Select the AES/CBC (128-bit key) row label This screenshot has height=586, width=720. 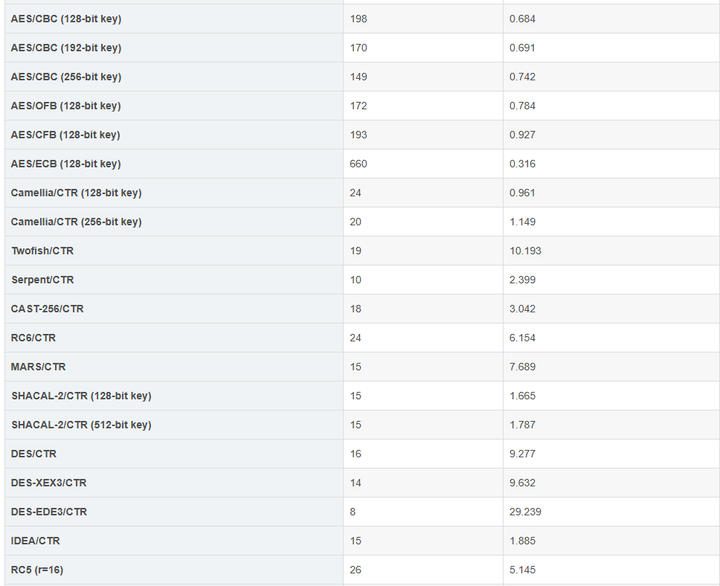point(66,19)
